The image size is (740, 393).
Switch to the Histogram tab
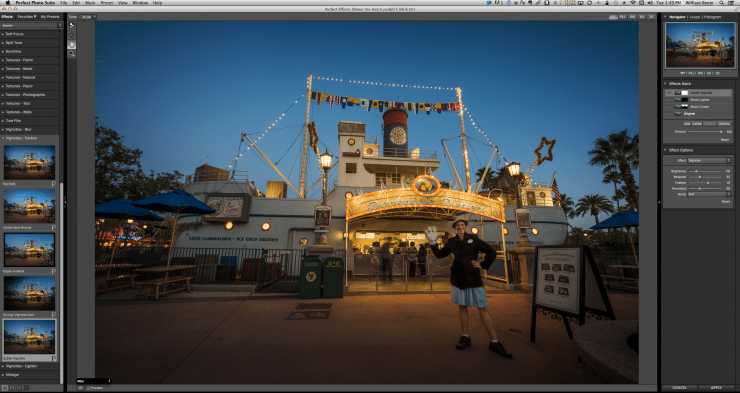coord(712,17)
